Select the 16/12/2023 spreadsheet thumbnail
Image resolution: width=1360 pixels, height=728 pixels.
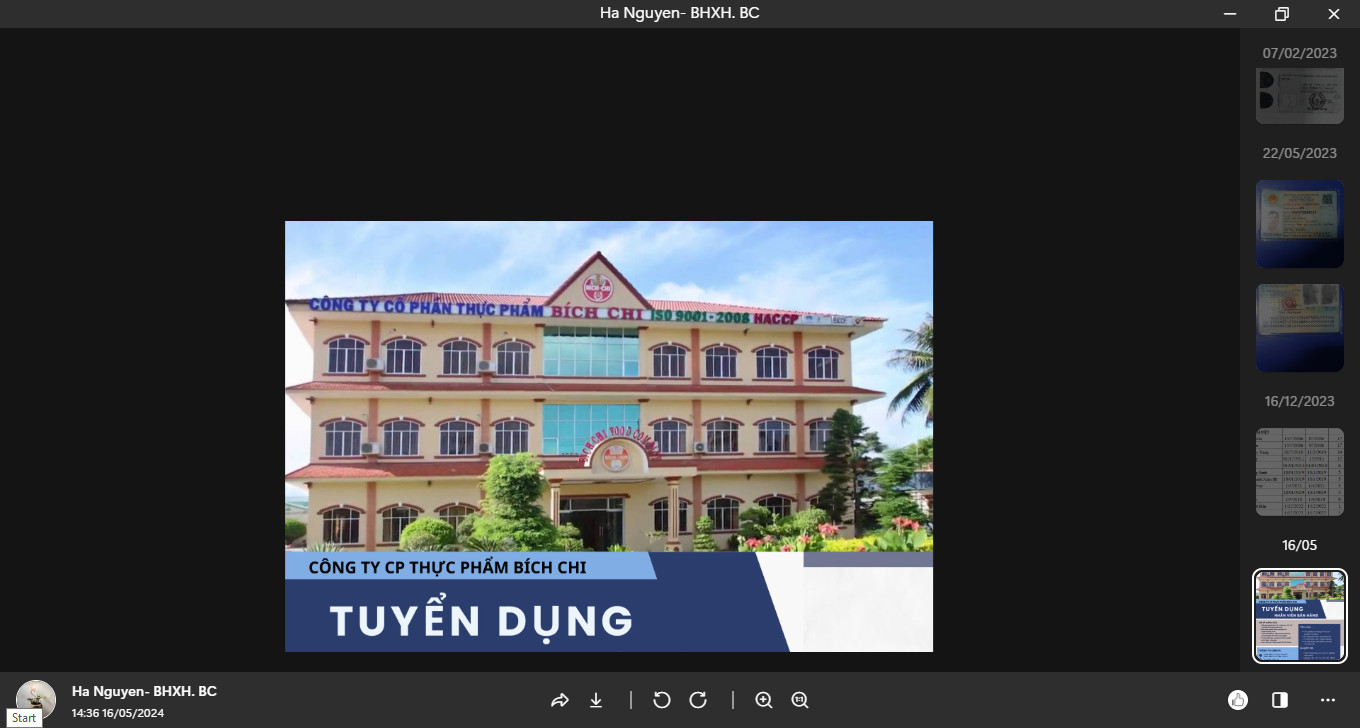tap(1299, 471)
